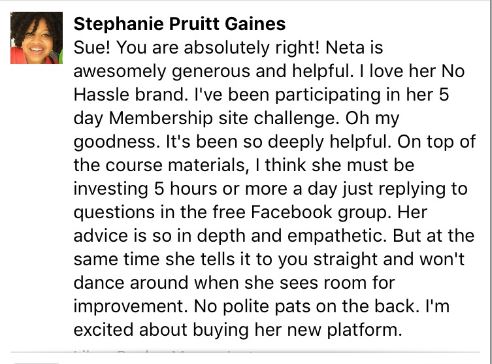Image resolution: width=492 pixels, height=364 pixels.
Task: Click the Stephanie Pruitt Gaines name link
Action: click(179, 24)
